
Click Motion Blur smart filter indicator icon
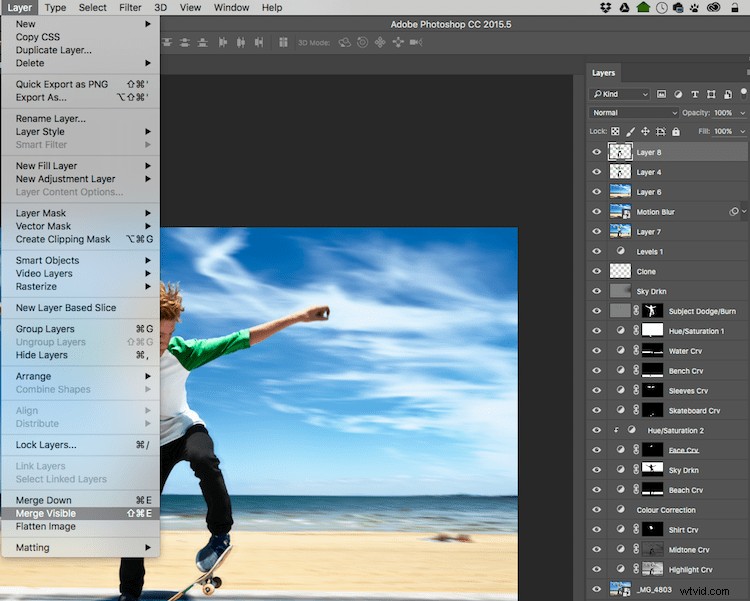734,211
